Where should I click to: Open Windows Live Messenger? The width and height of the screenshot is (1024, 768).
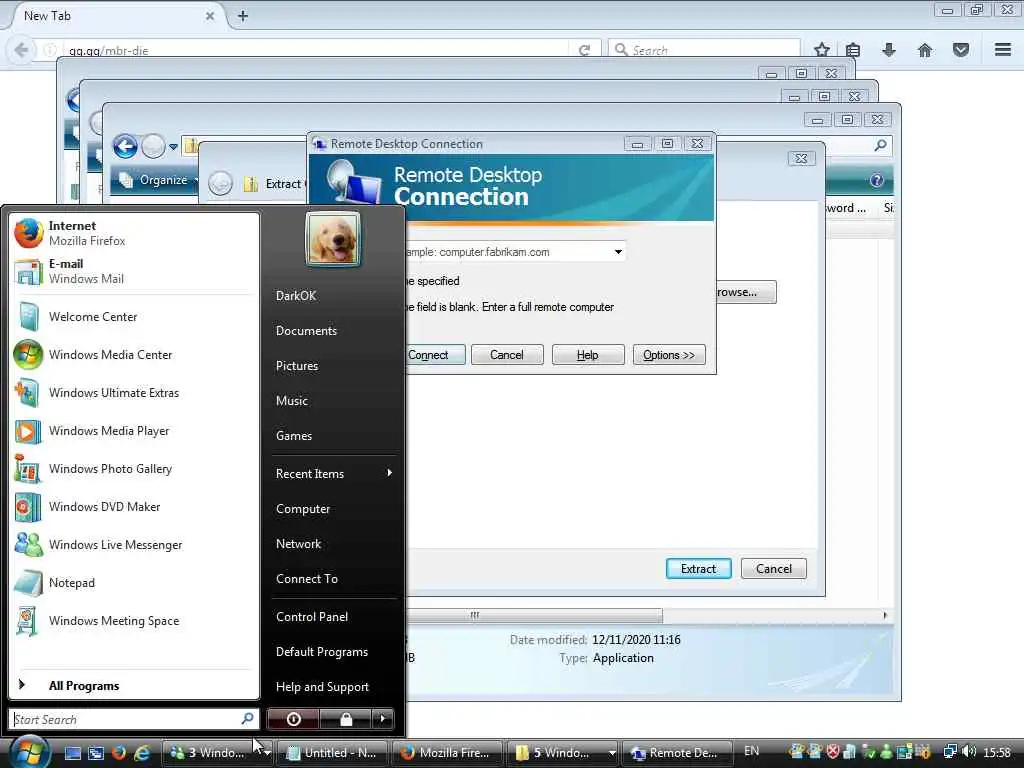point(134,545)
